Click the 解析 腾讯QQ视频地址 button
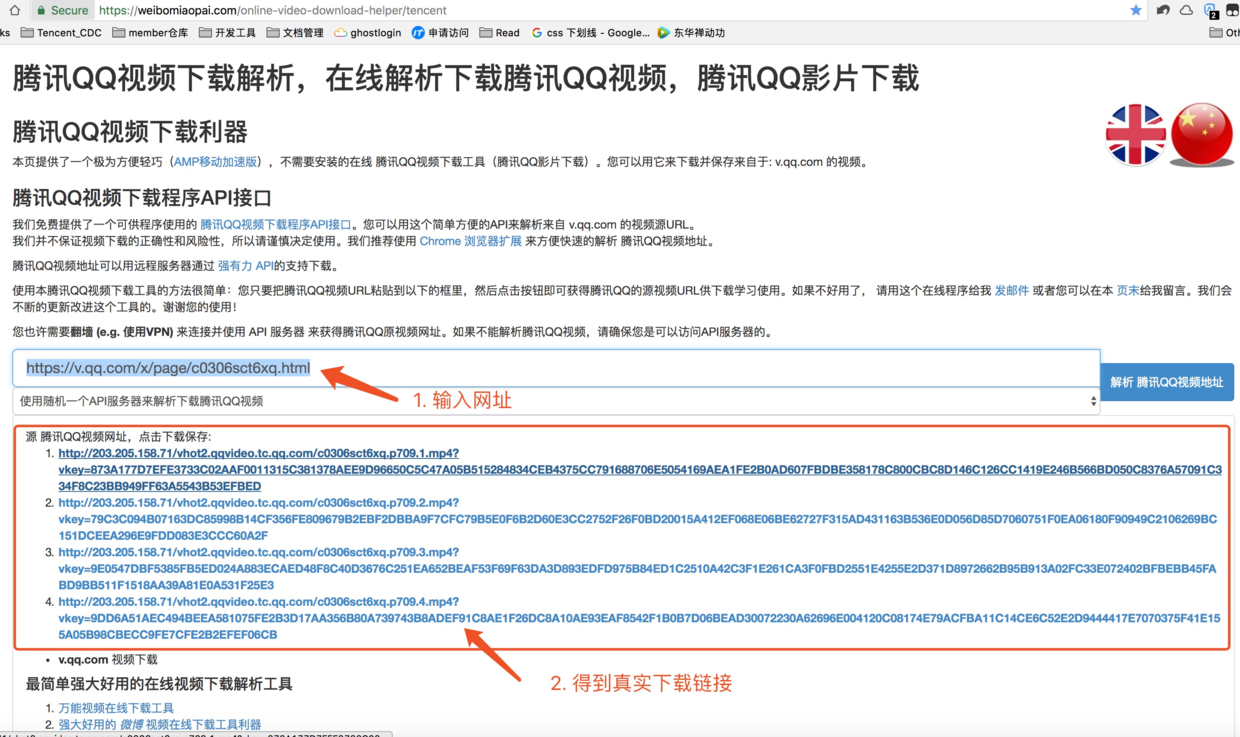This screenshot has width=1240, height=737. (1166, 382)
